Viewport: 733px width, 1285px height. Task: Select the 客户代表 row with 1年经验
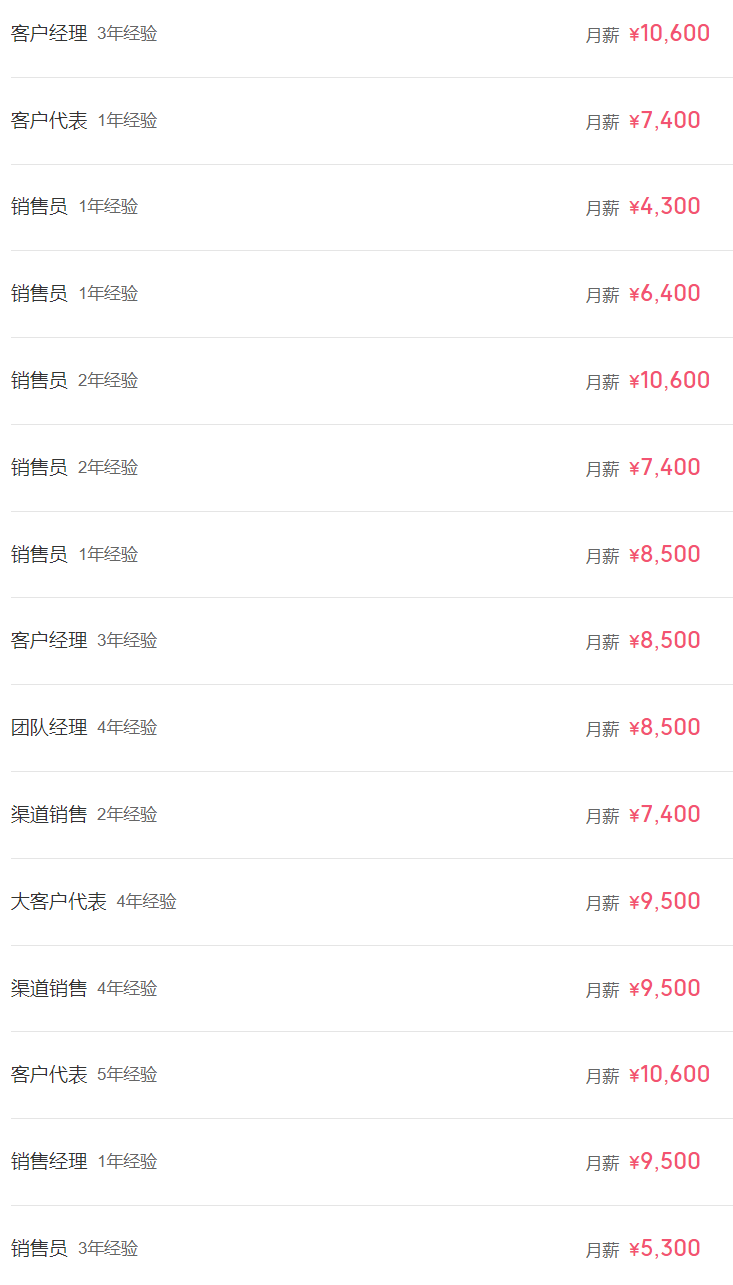(49, 121)
